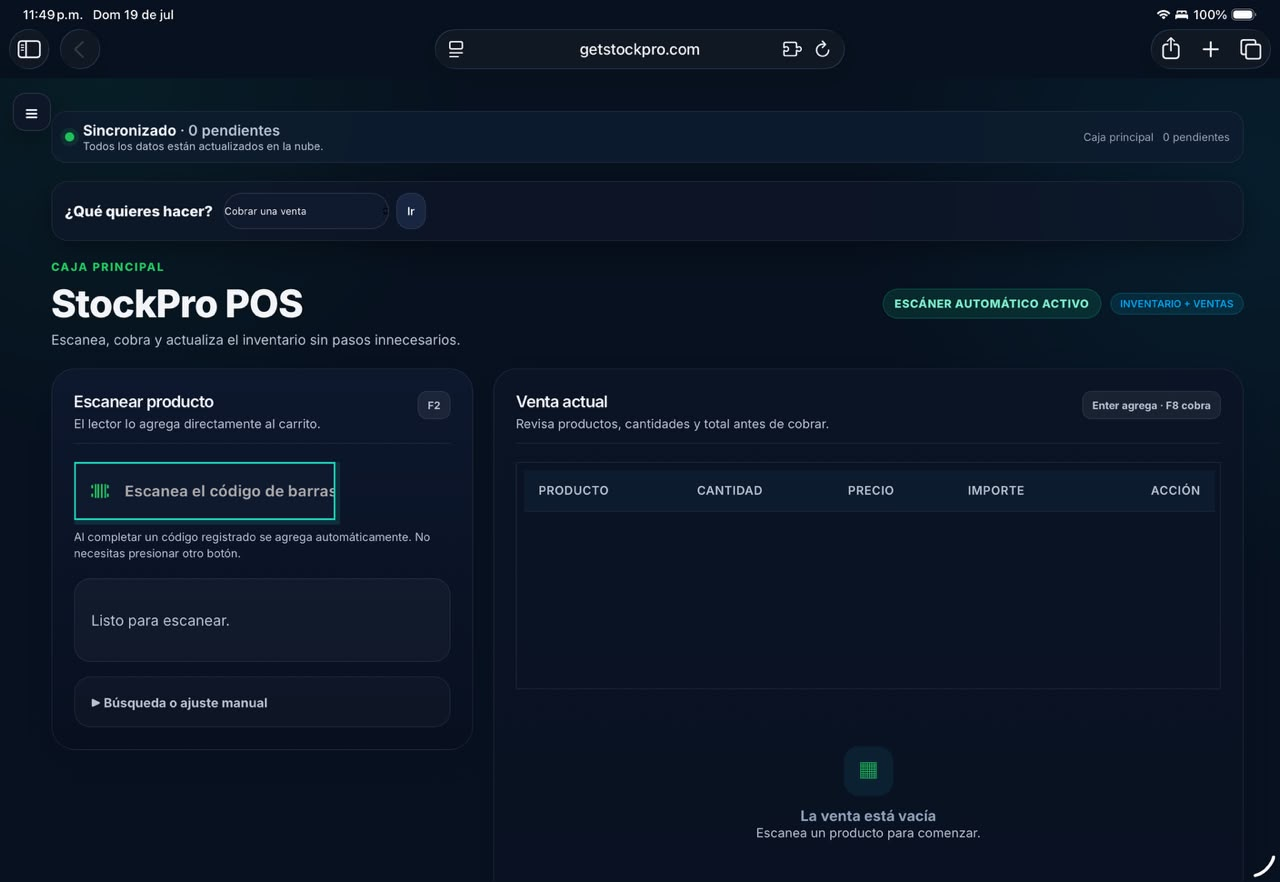
Task: Open a new Safari tab
Action: [1210, 49]
